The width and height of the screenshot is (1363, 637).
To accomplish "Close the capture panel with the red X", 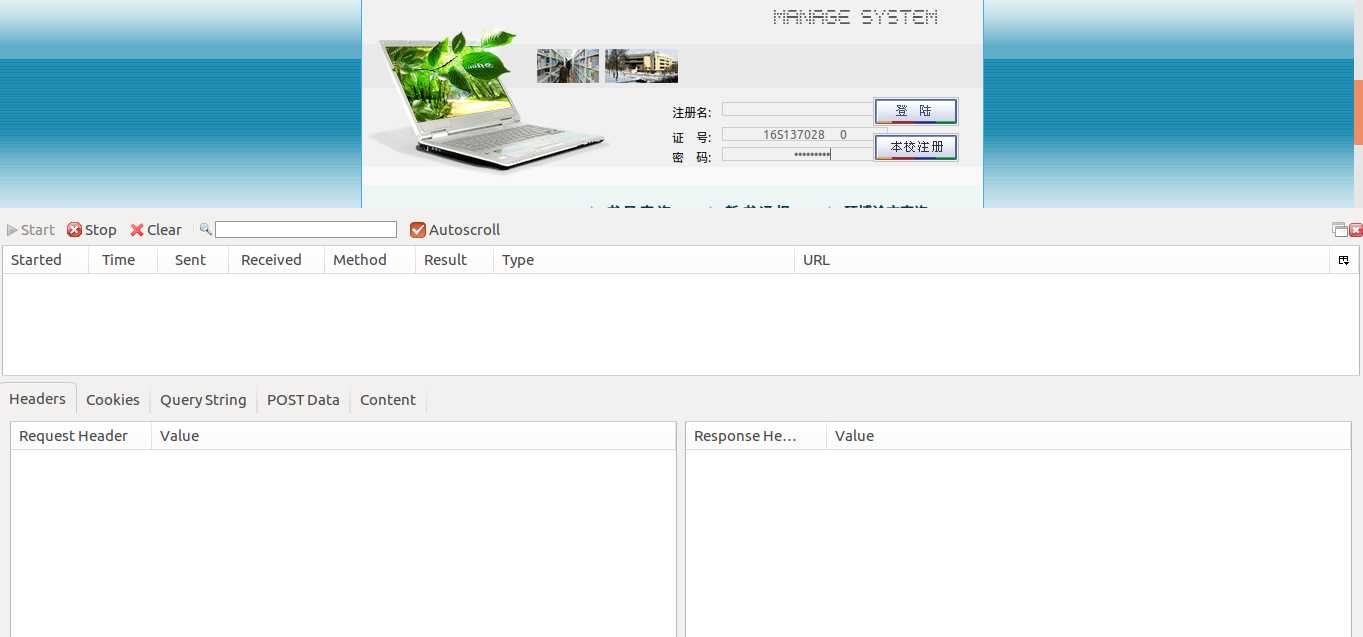I will (x=1356, y=230).
